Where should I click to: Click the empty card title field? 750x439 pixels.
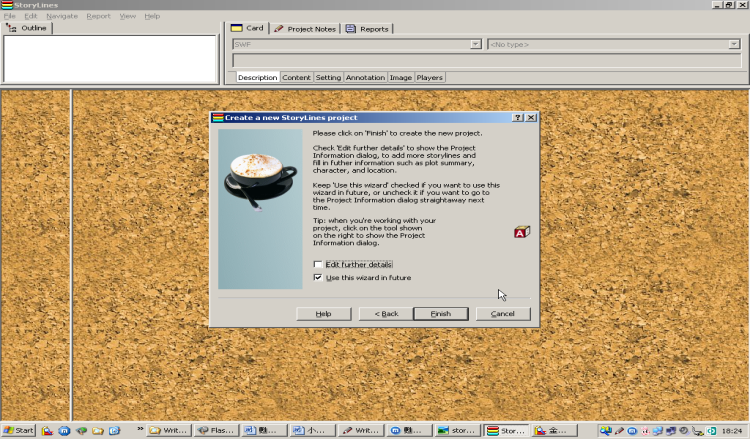486,61
